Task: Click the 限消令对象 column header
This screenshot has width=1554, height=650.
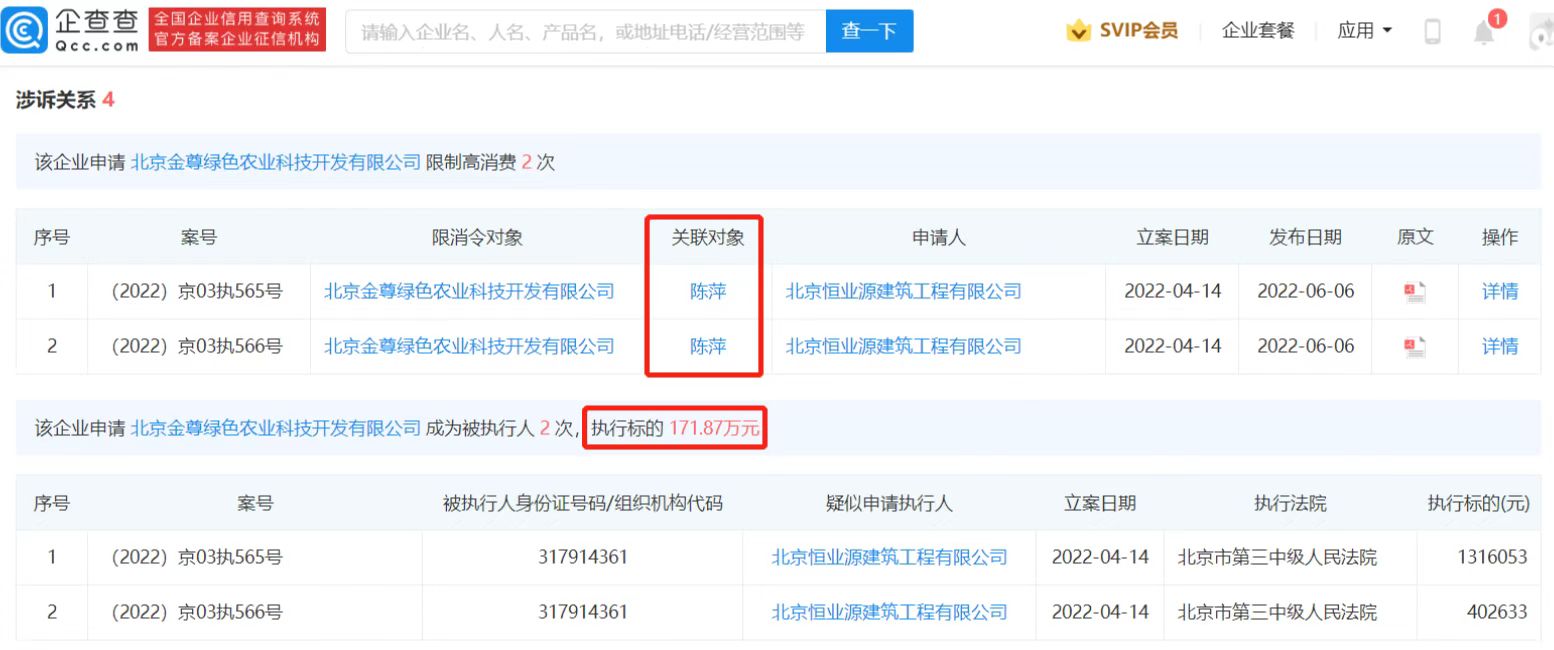Action: pos(477,237)
